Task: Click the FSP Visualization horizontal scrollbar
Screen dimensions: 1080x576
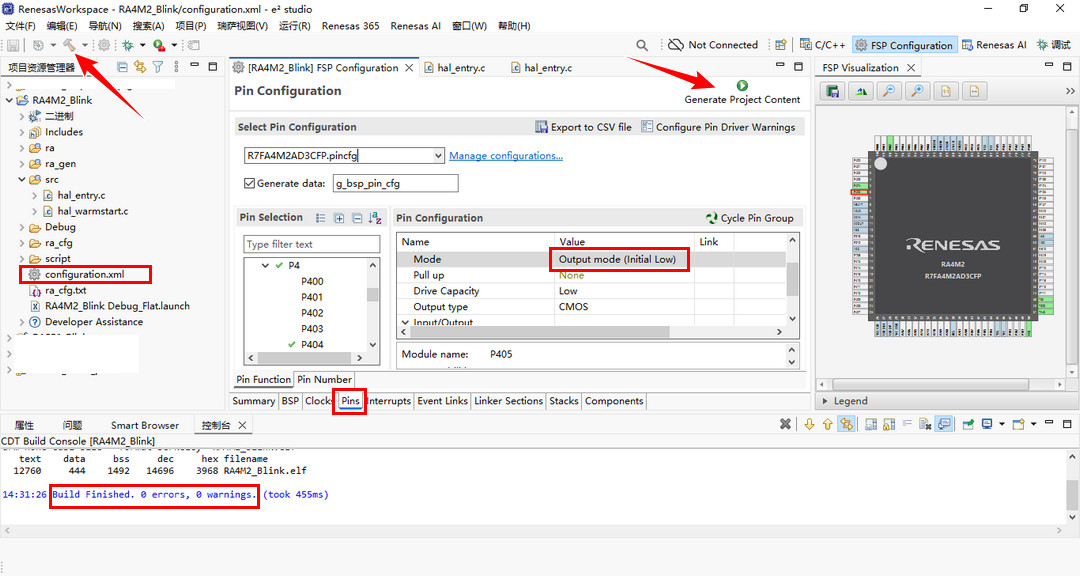Action: [x=930, y=384]
